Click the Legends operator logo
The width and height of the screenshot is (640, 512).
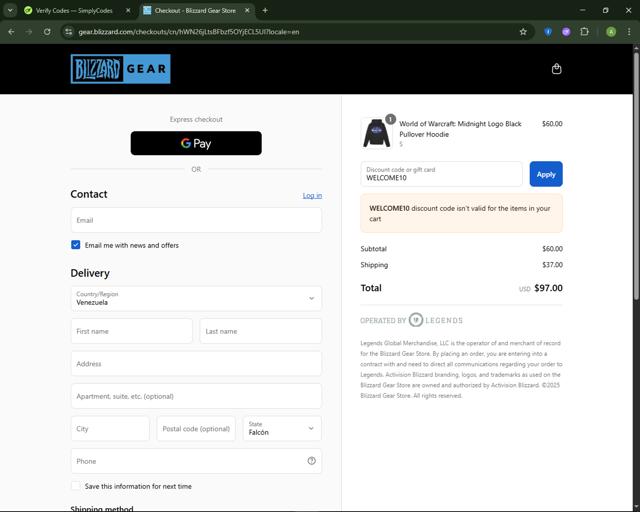coord(411,320)
